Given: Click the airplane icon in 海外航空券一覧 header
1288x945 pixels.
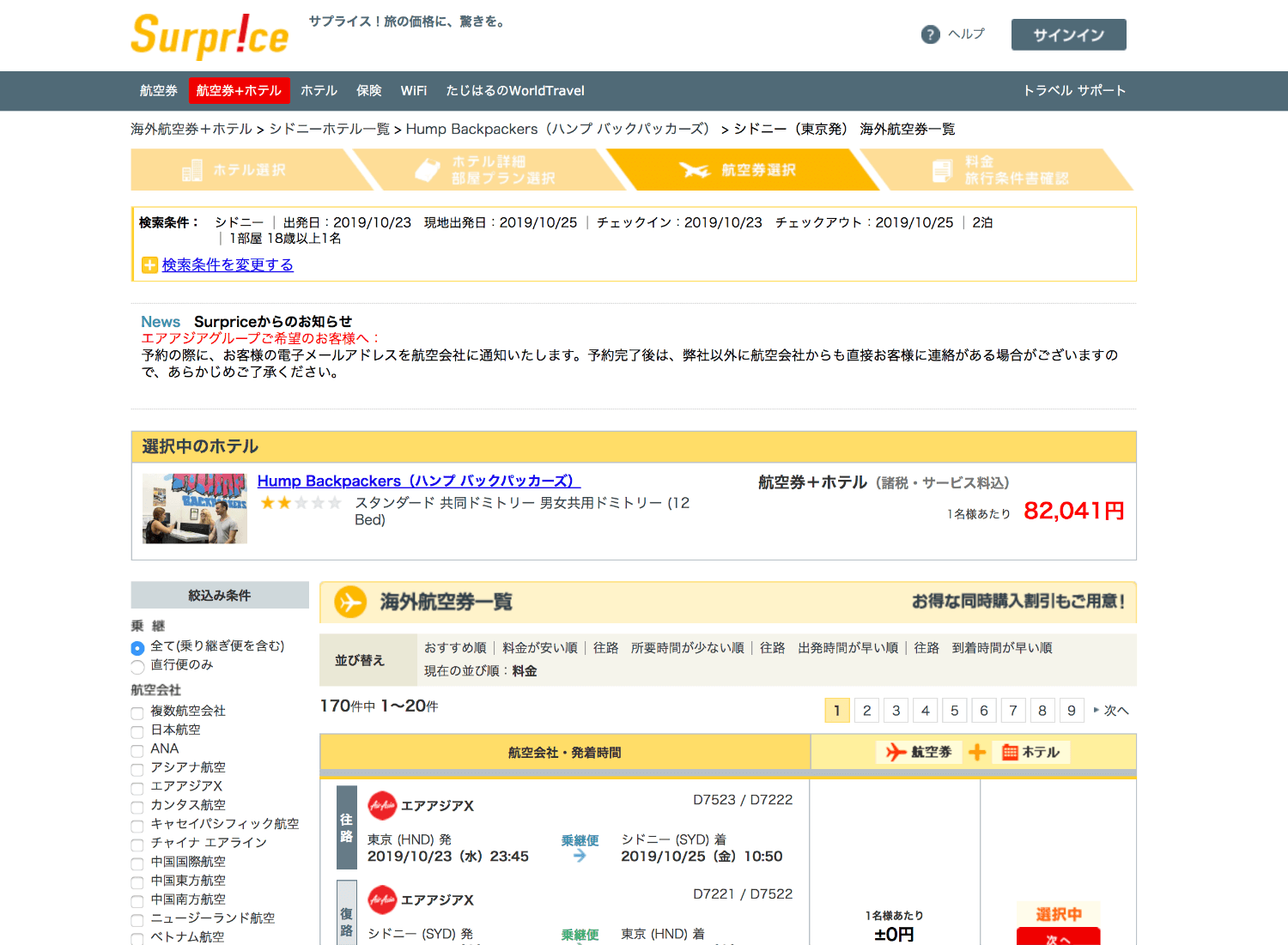Looking at the screenshot, I should (x=349, y=602).
